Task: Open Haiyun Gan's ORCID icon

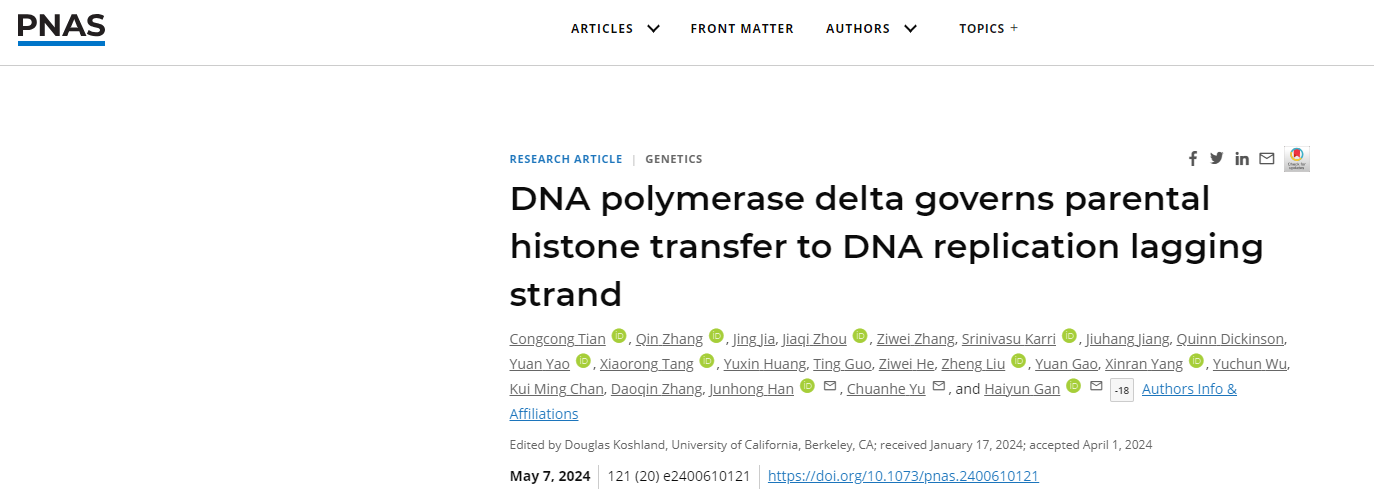Action: [x=1073, y=386]
